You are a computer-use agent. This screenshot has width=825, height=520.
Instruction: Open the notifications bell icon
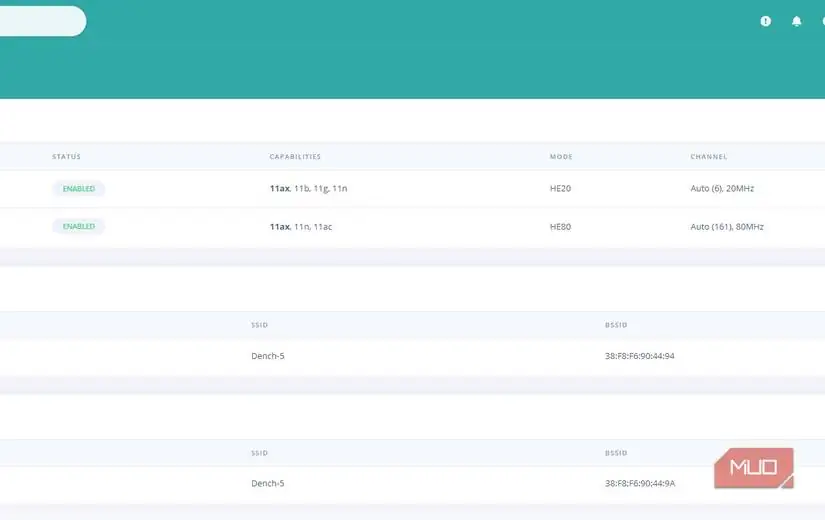click(797, 21)
